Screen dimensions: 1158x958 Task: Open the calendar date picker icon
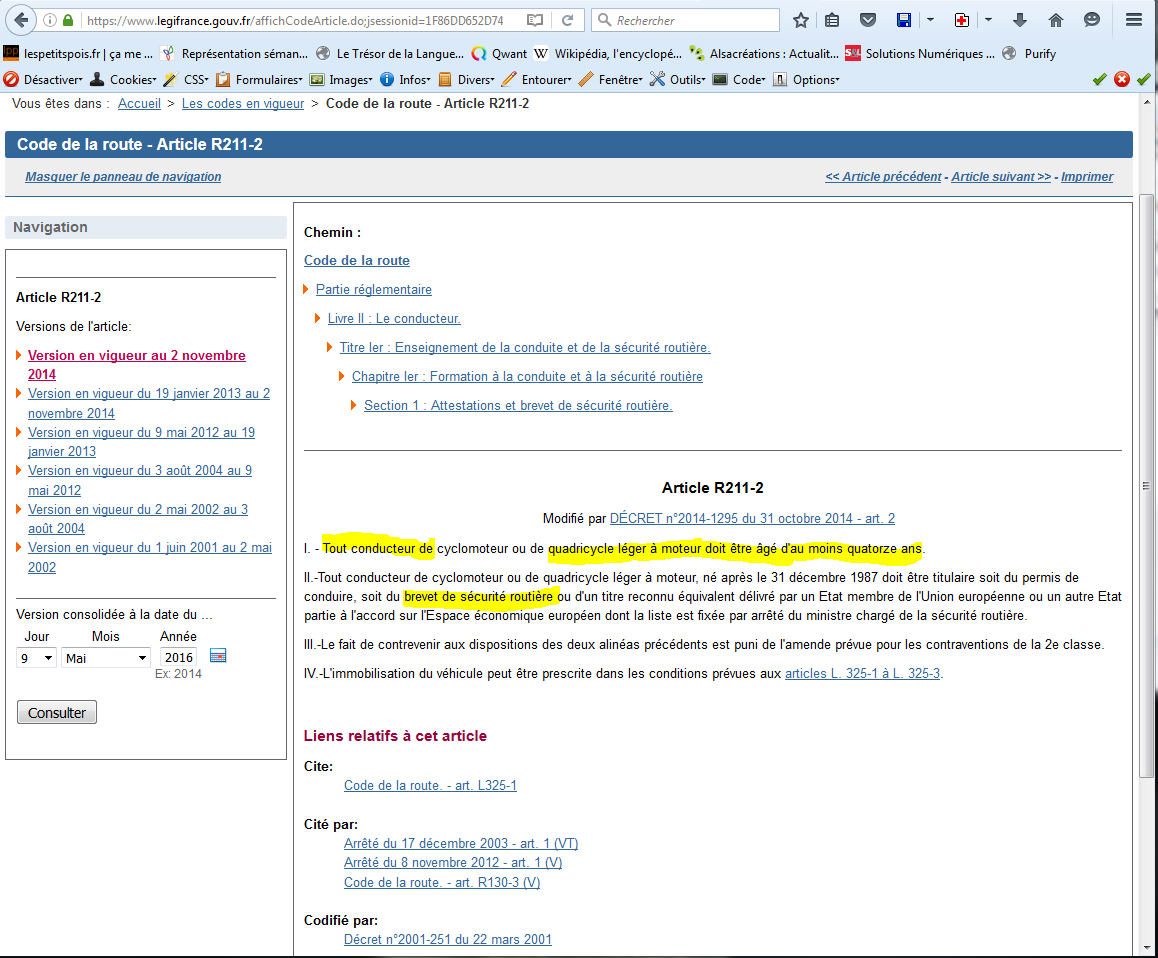[218, 656]
